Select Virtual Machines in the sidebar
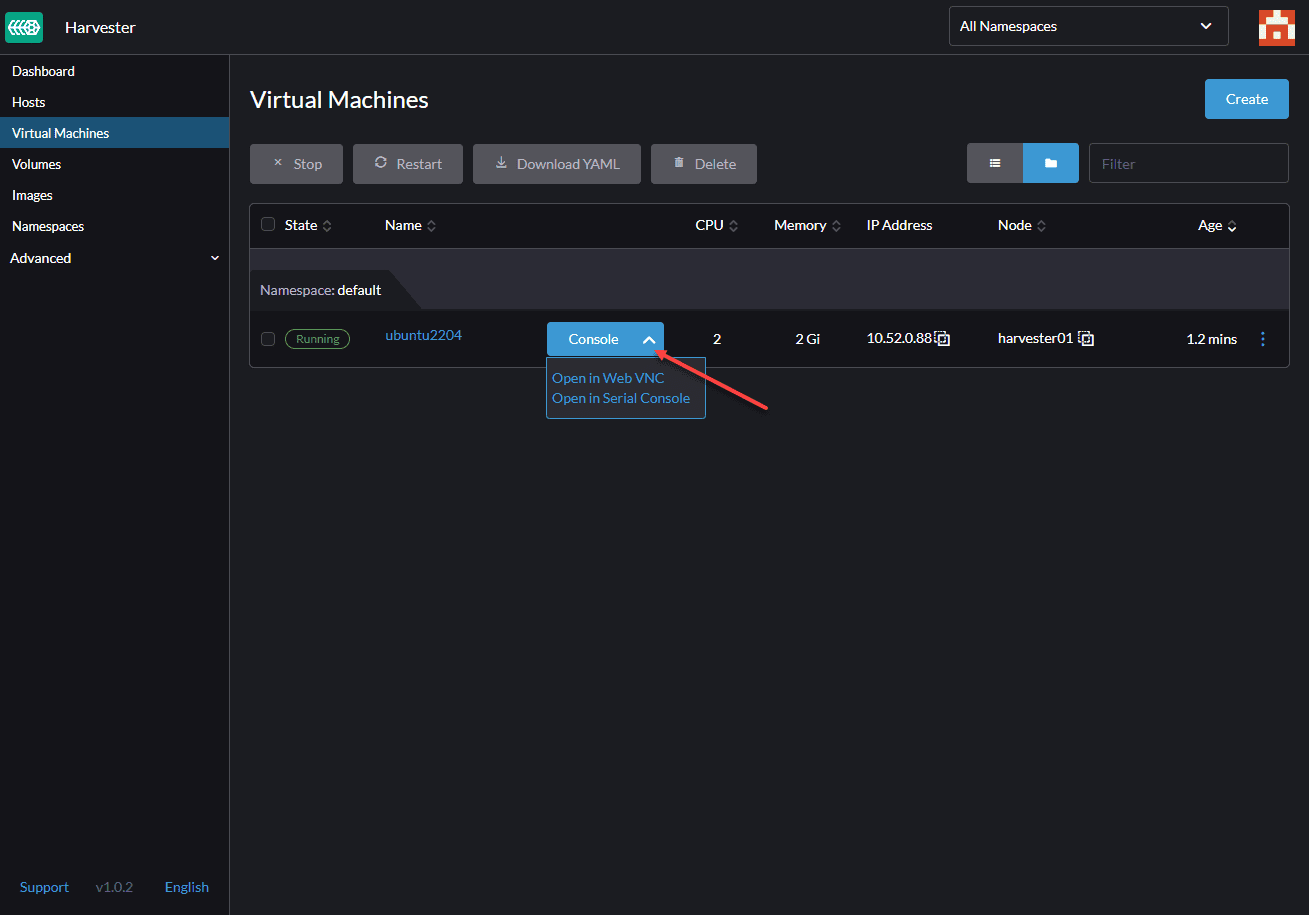1309x915 pixels. (114, 133)
